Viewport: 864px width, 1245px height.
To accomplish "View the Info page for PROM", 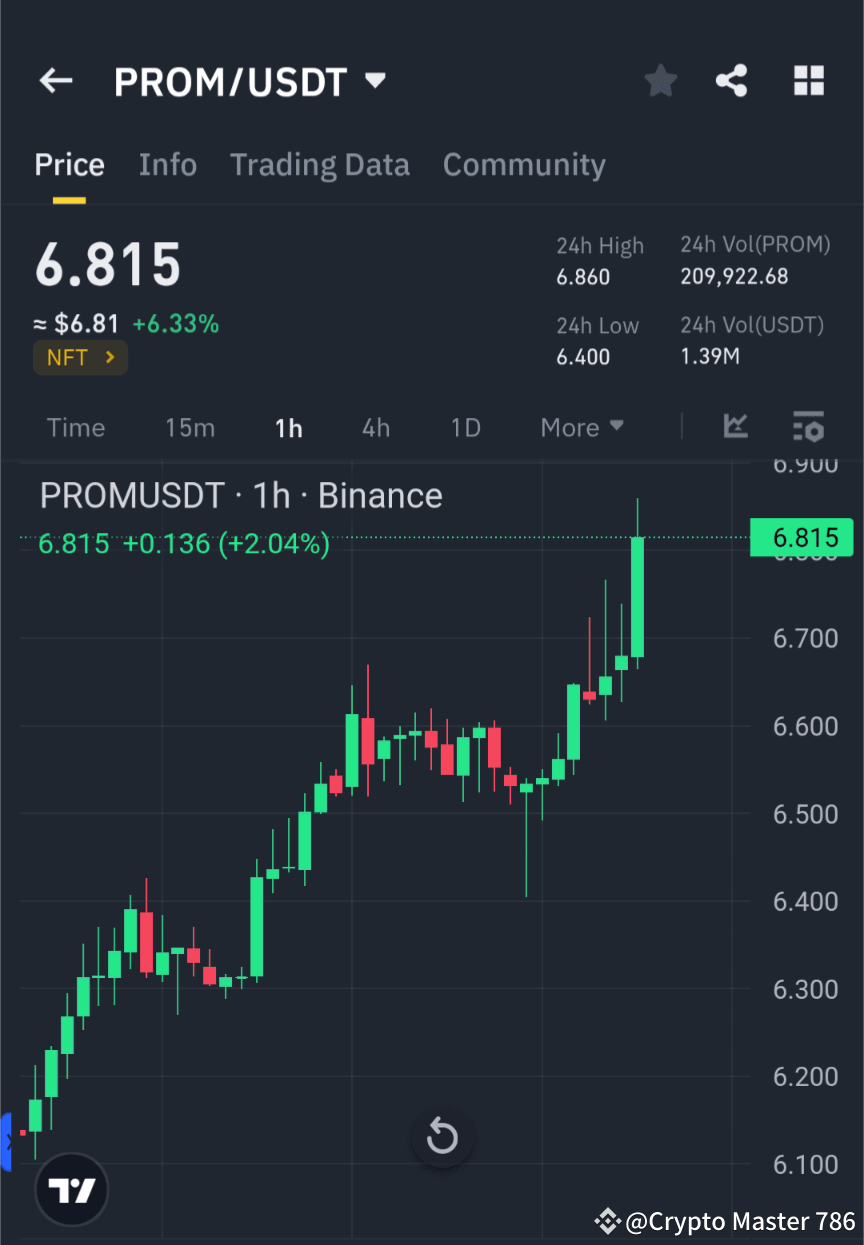I will pyautogui.click(x=167, y=164).
